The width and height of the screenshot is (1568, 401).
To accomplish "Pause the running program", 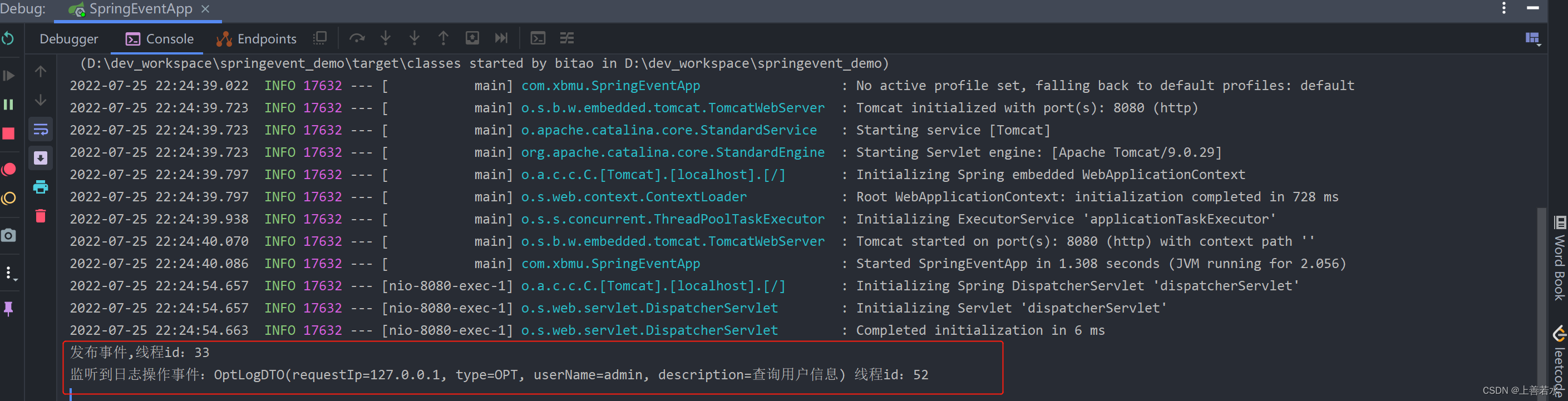I will (8, 105).
